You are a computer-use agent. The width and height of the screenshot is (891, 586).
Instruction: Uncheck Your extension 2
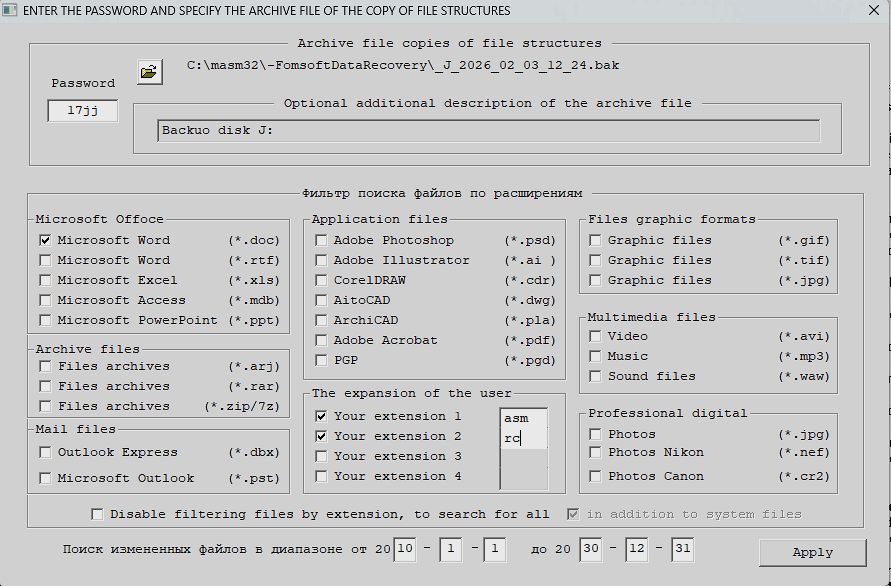(322, 436)
